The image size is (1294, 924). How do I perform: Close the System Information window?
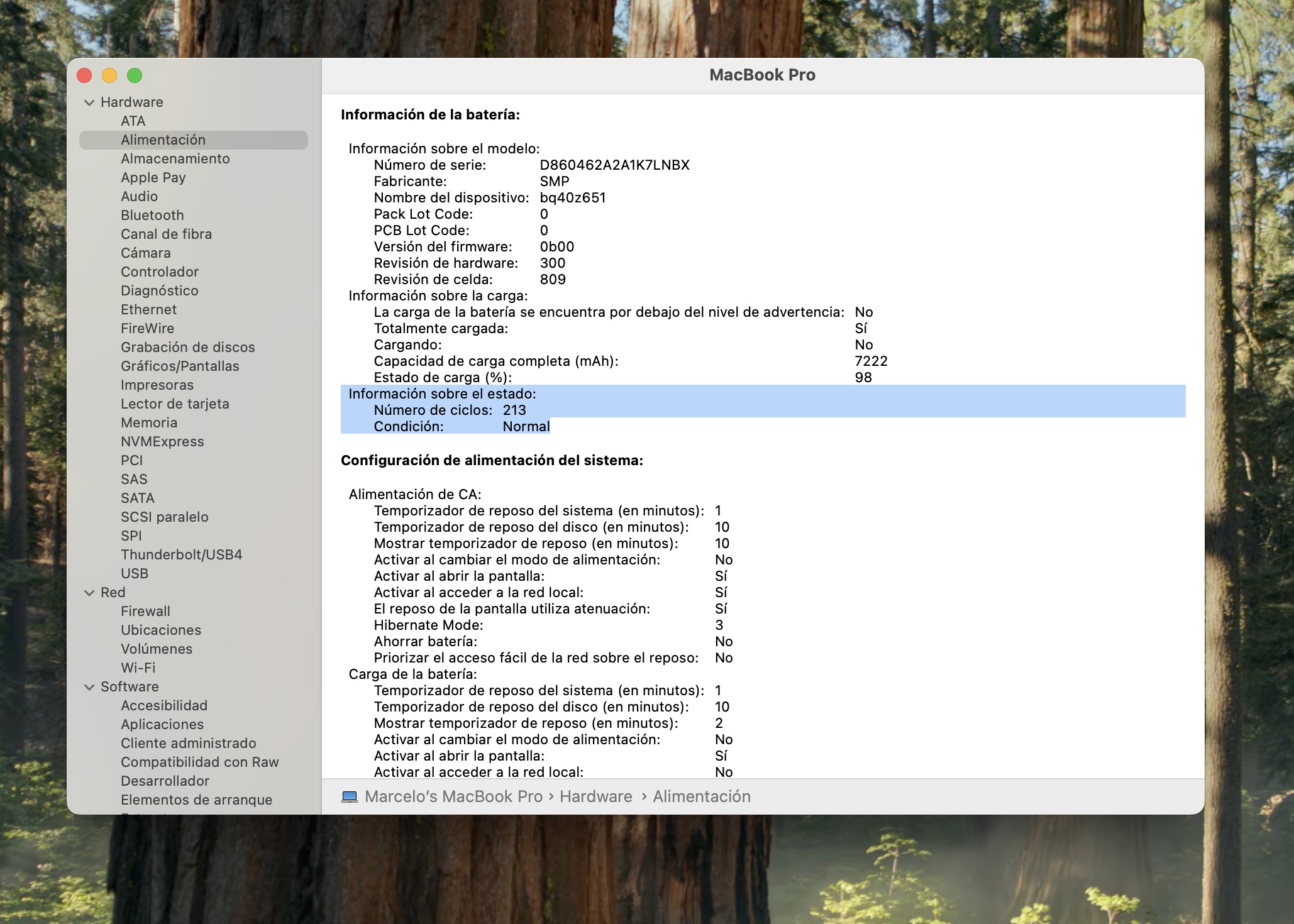click(84, 76)
